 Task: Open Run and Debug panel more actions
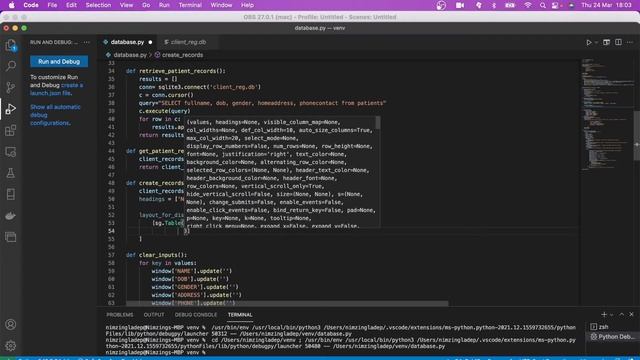point(87,42)
